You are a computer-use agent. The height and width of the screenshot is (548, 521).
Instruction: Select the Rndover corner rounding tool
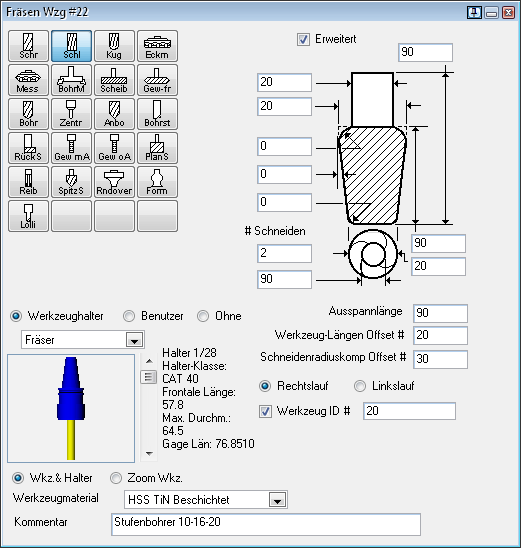click(x=114, y=182)
